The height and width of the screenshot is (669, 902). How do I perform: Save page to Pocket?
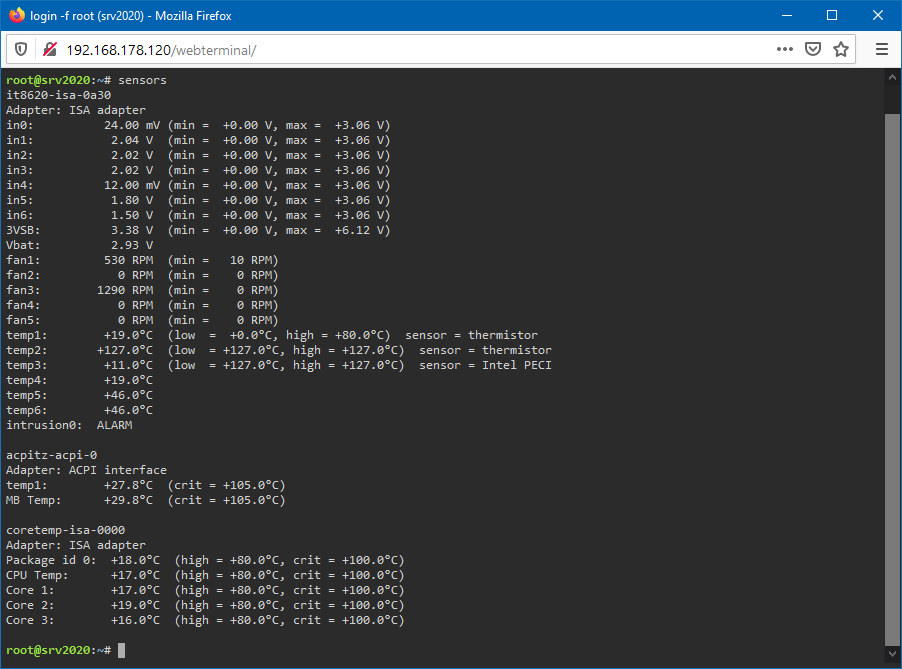coord(813,49)
